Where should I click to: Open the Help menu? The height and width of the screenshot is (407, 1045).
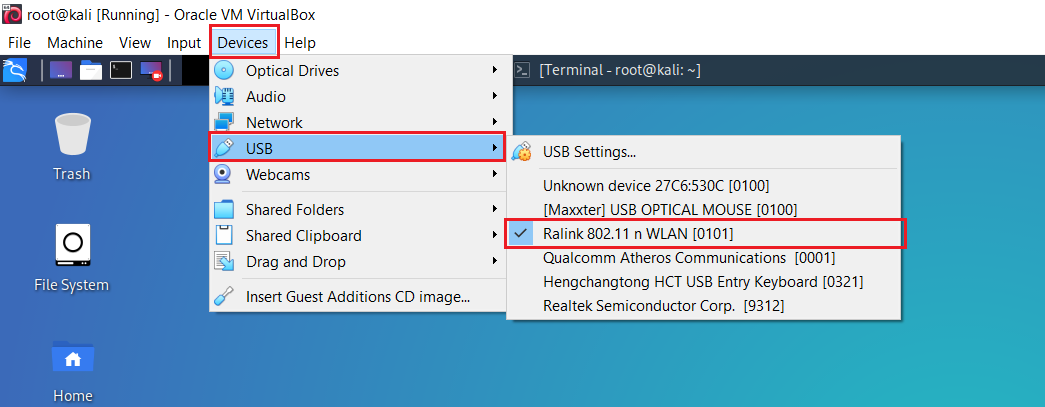tap(300, 43)
